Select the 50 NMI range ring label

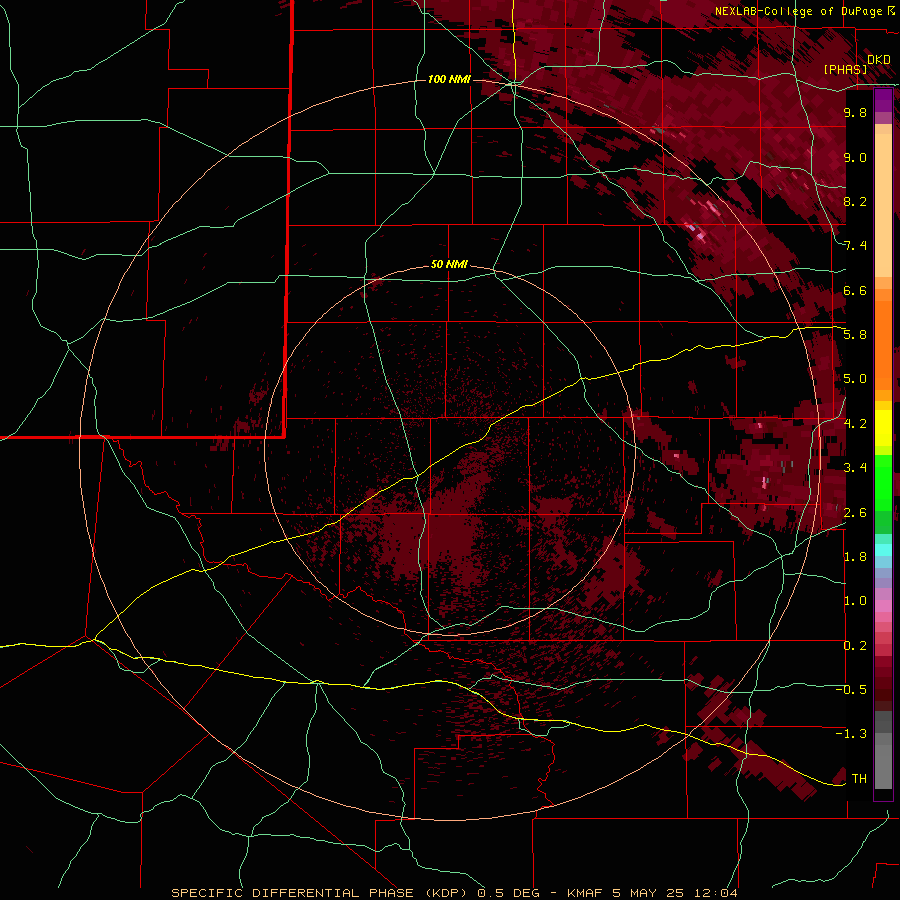click(x=449, y=264)
